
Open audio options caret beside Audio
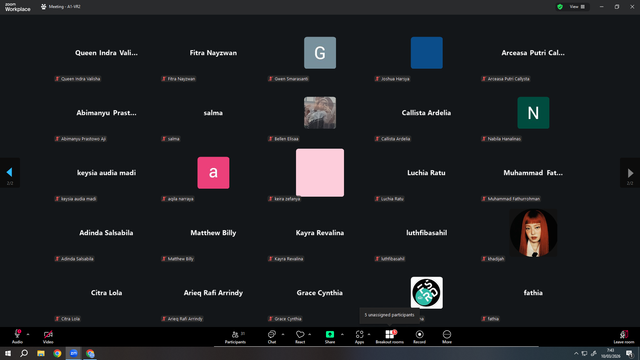[x=28, y=334]
